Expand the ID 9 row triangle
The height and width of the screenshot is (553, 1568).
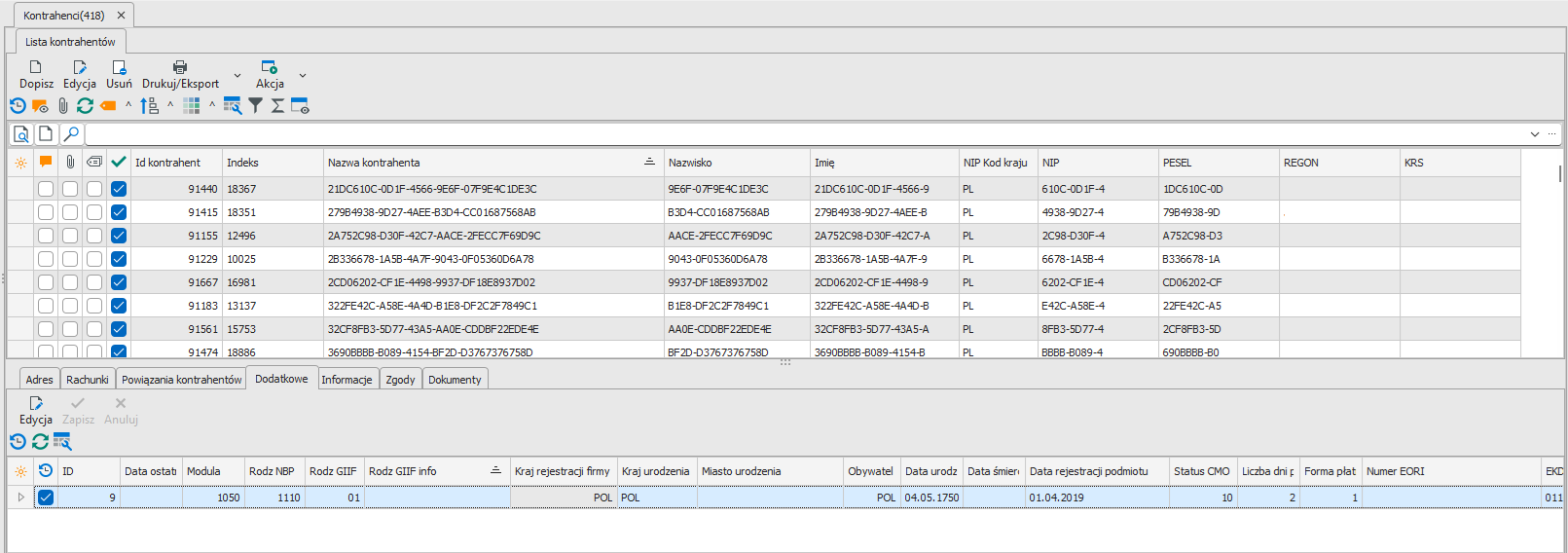(20, 498)
